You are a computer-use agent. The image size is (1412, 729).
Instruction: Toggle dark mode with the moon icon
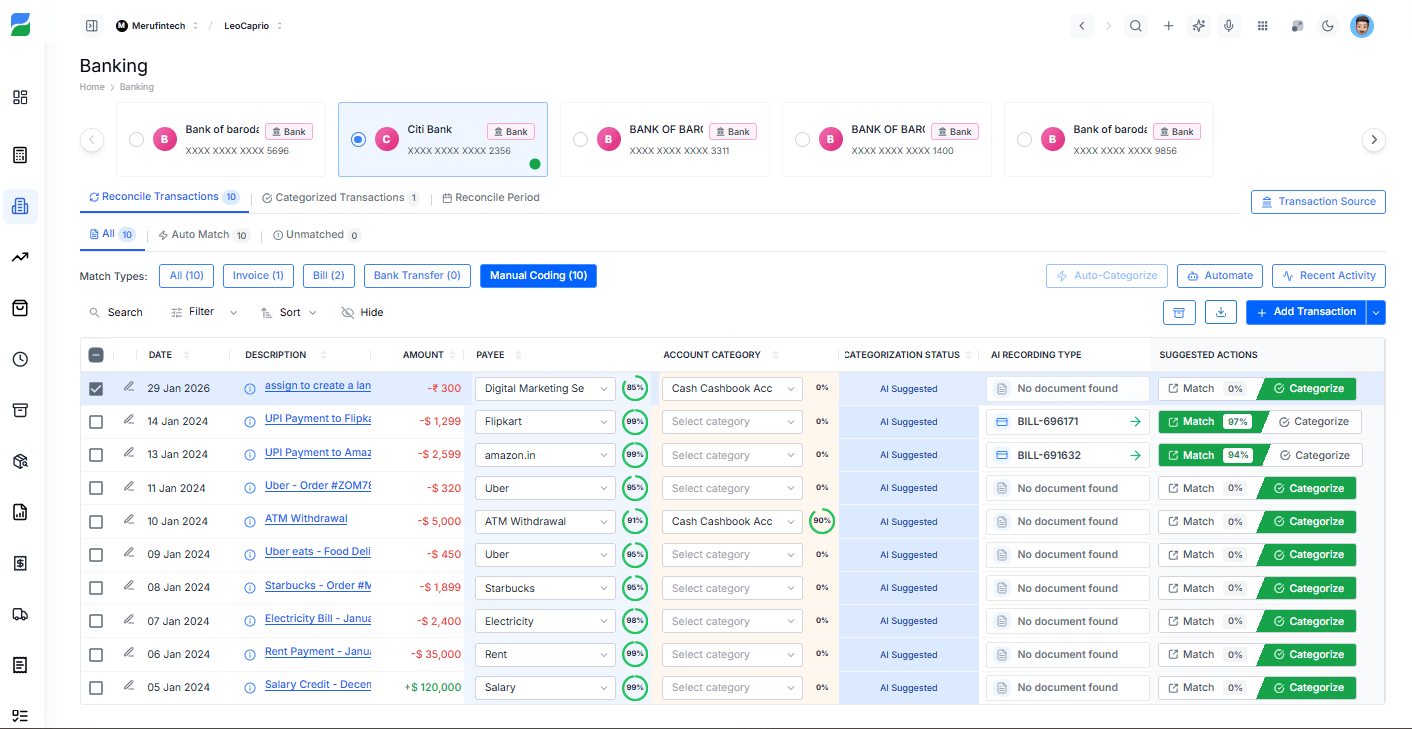[x=1327, y=26]
